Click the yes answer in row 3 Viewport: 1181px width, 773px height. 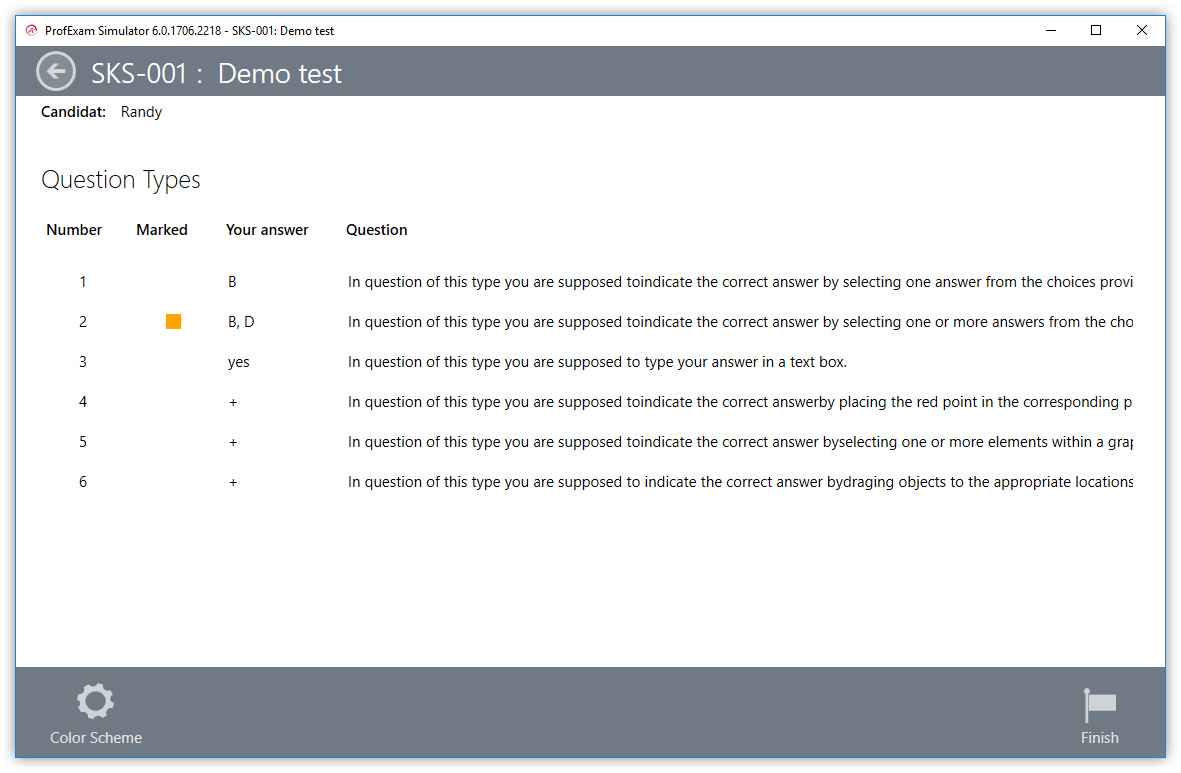pos(238,362)
